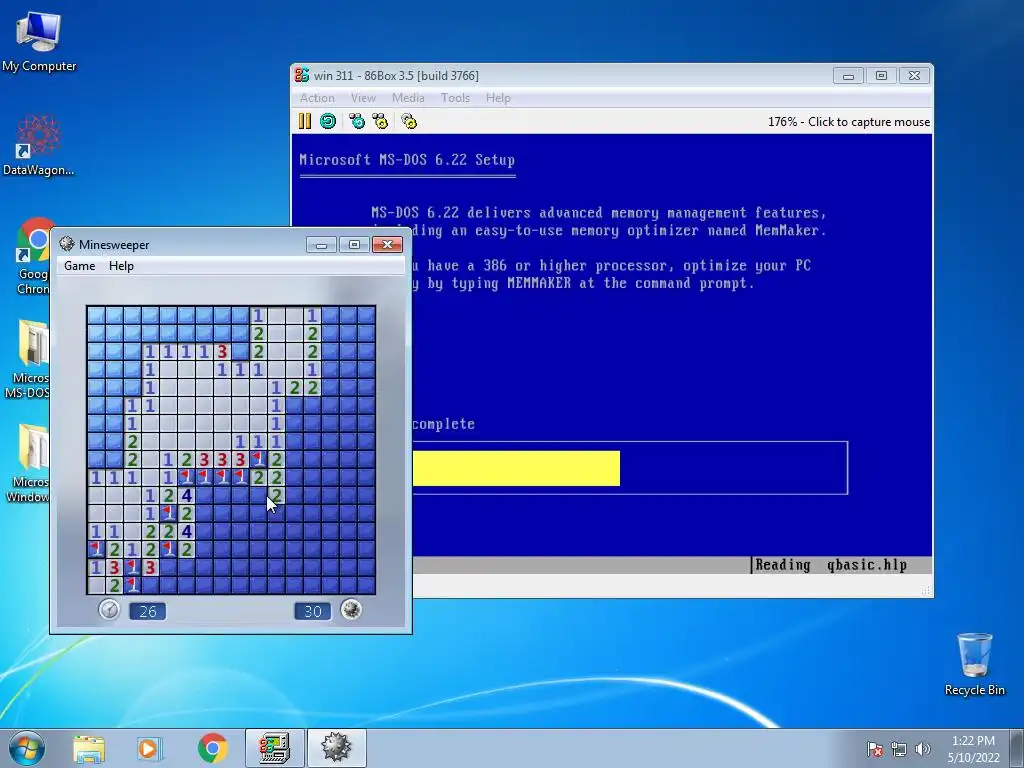This screenshot has height=768, width=1024.
Task: Open 86Box settings via the gear toolbar icon
Action: (409, 121)
